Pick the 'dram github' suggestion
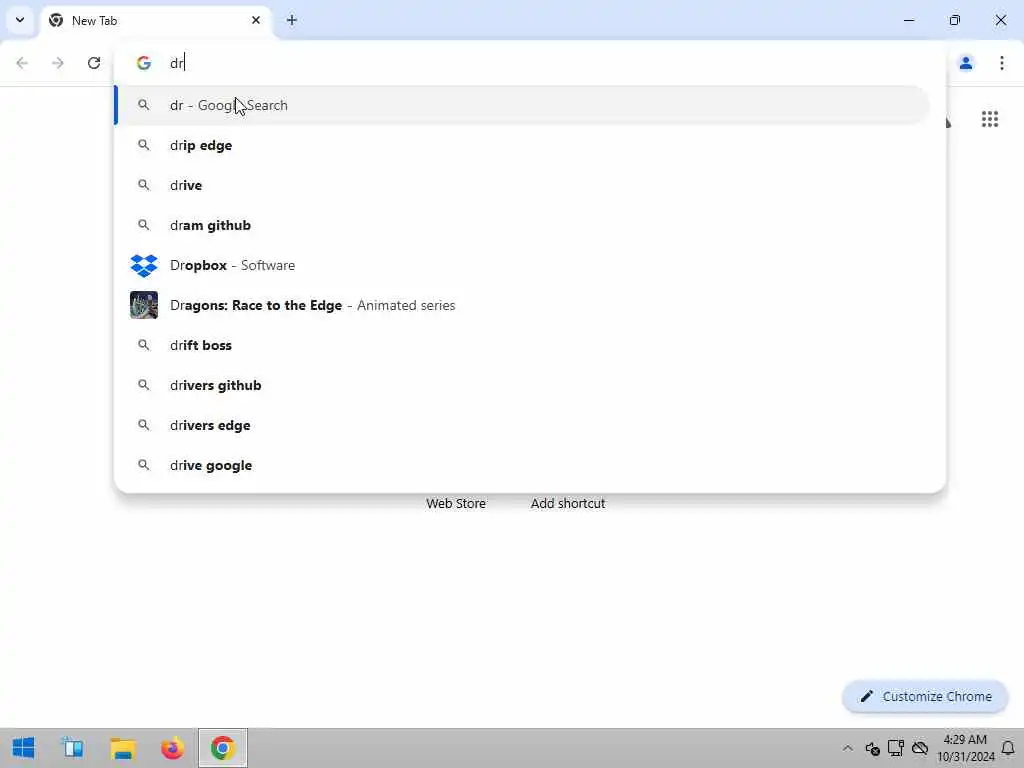 pos(522,225)
